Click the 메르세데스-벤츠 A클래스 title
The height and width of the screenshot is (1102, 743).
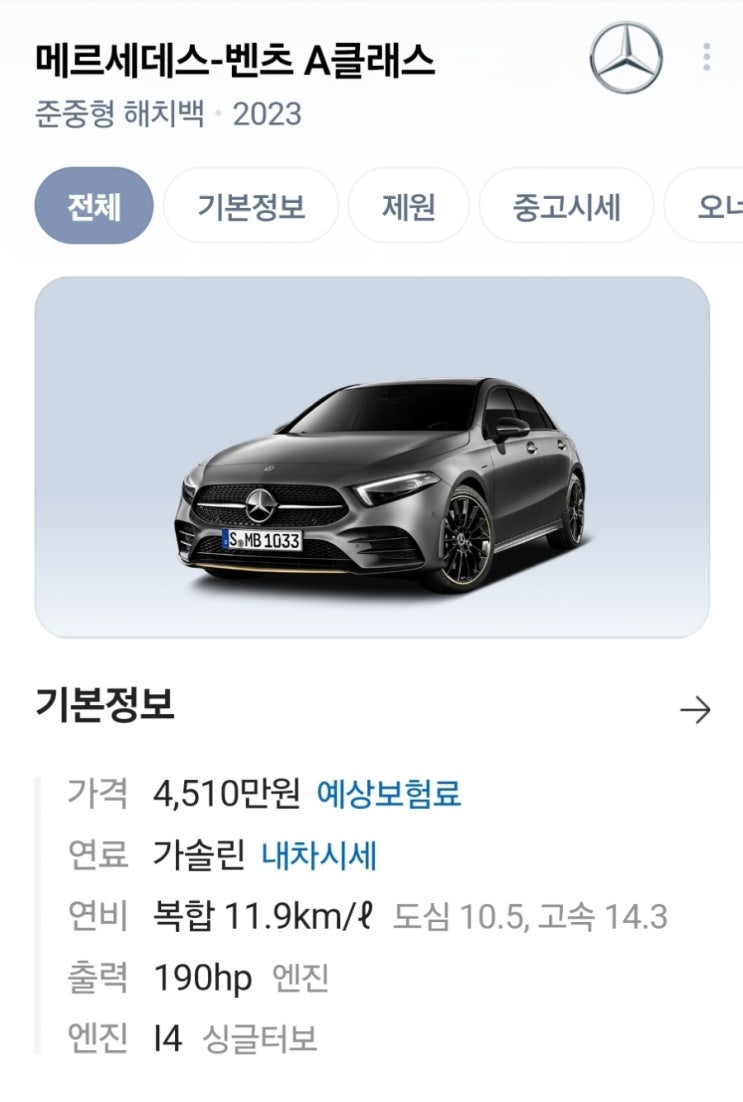pyautogui.click(x=235, y=61)
